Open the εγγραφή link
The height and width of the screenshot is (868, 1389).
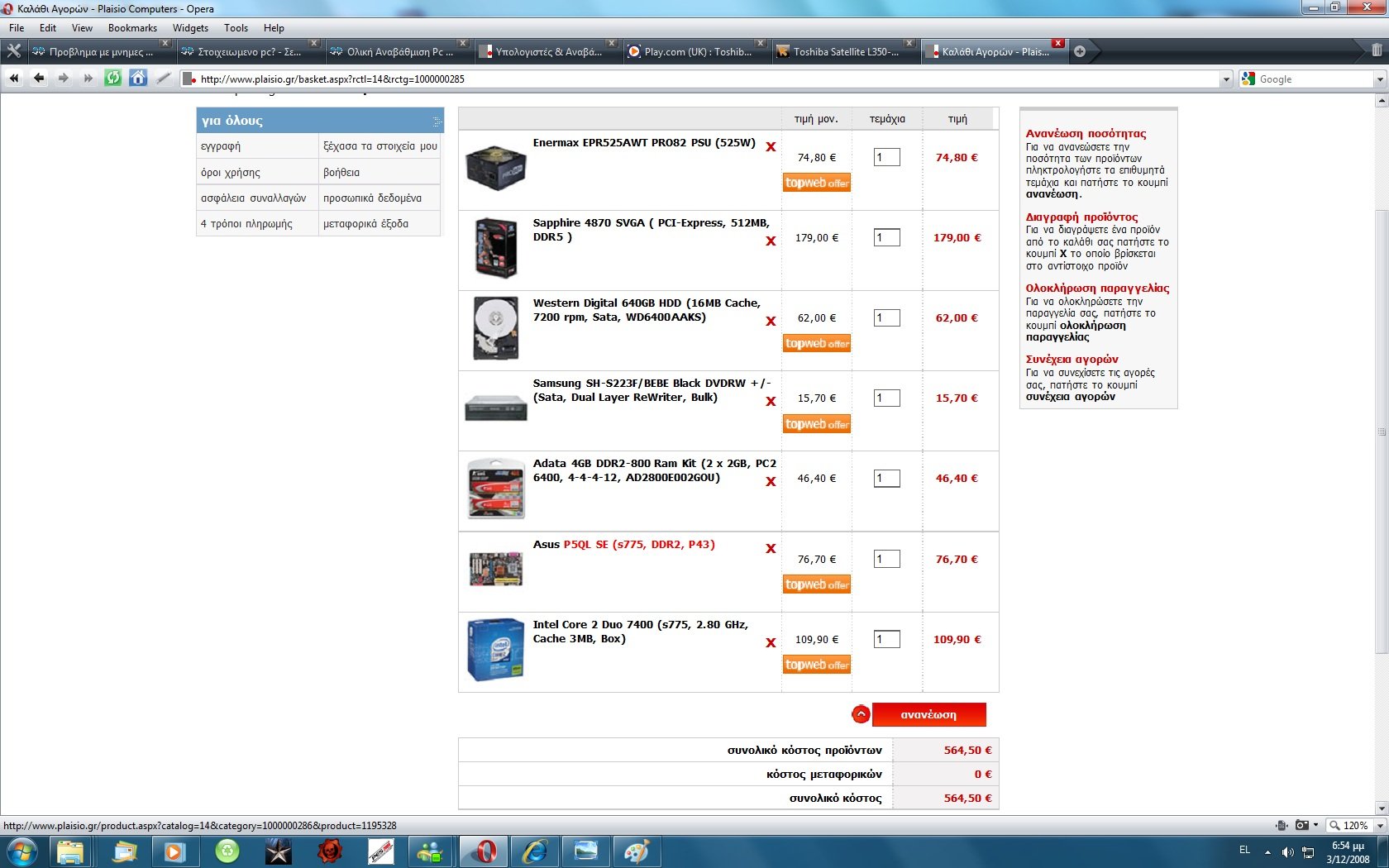pyautogui.click(x=221, y=146)
